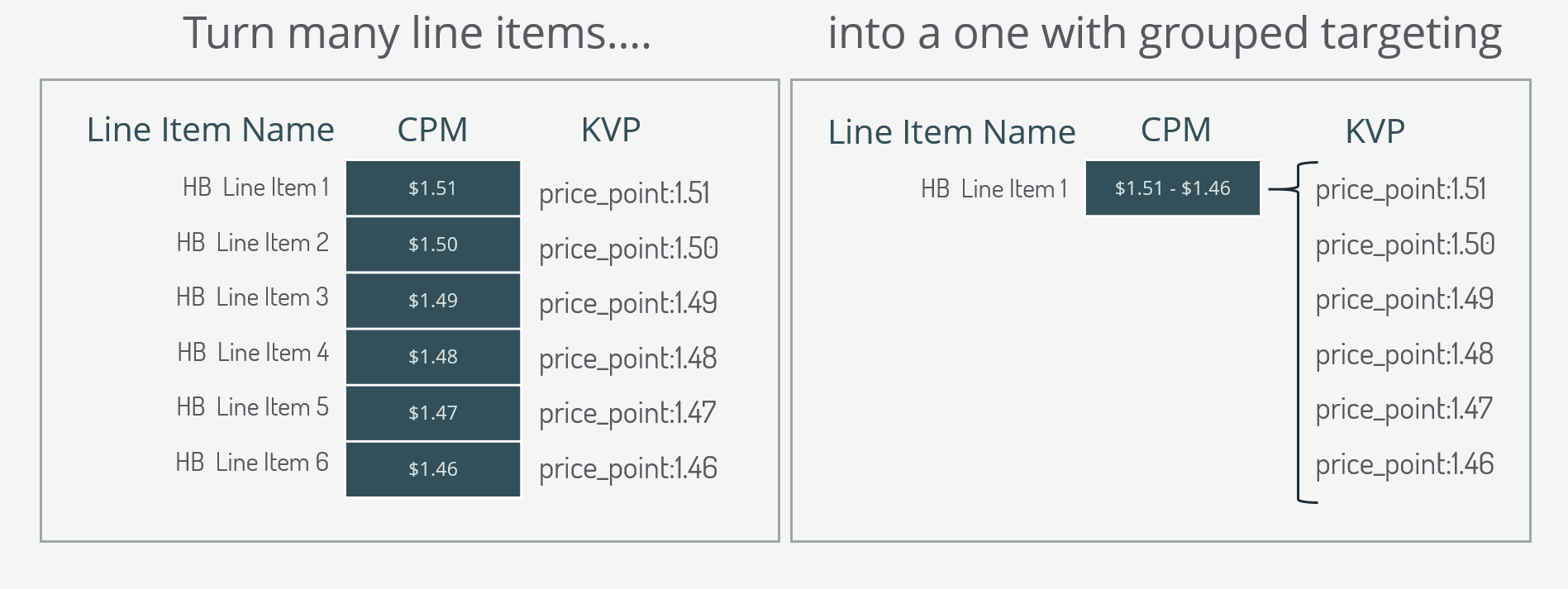Select the $1.50 CPM box
This screenshot has width=1568, height=589.
coord(433,245)
